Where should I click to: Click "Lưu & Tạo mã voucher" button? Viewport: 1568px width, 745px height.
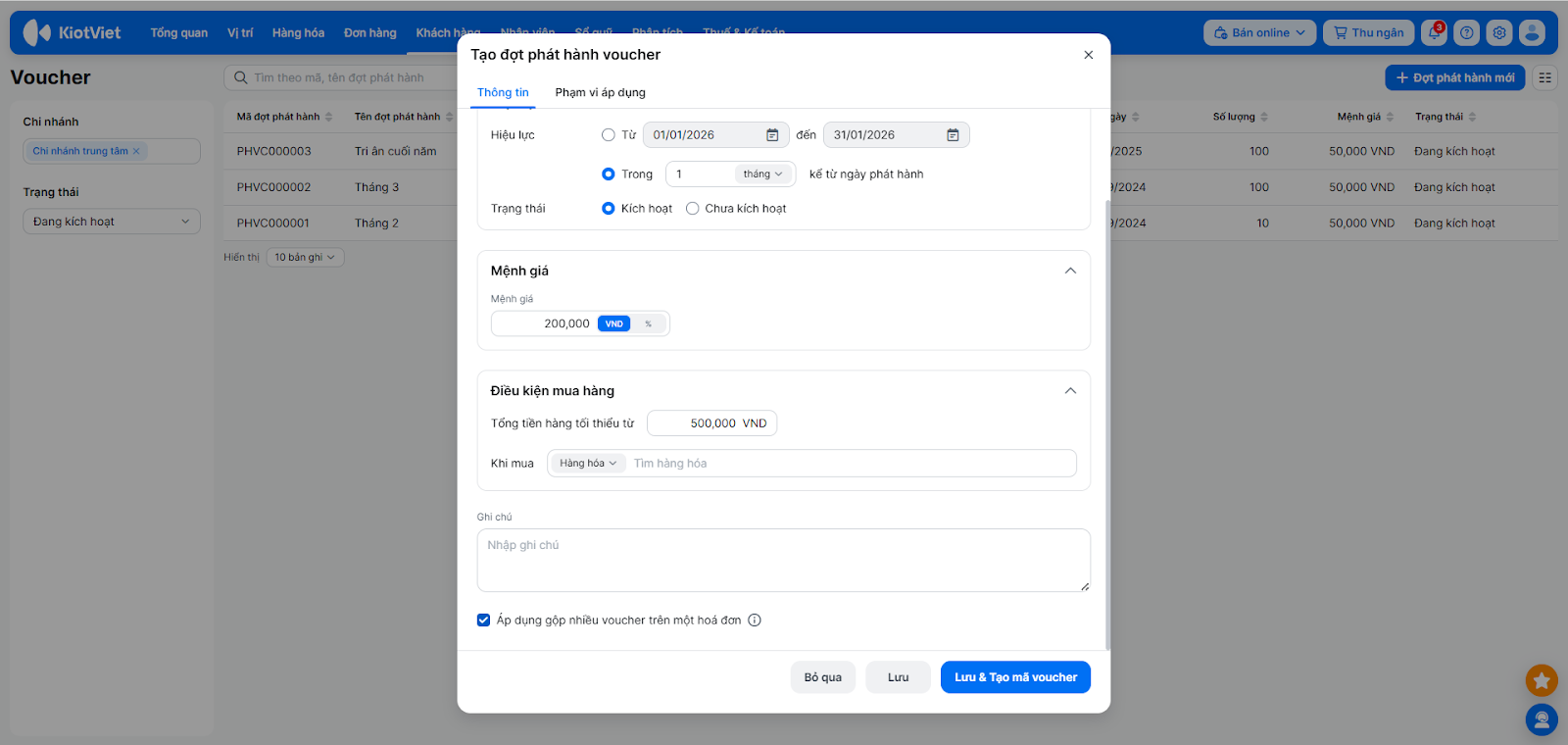point(1015,677)
